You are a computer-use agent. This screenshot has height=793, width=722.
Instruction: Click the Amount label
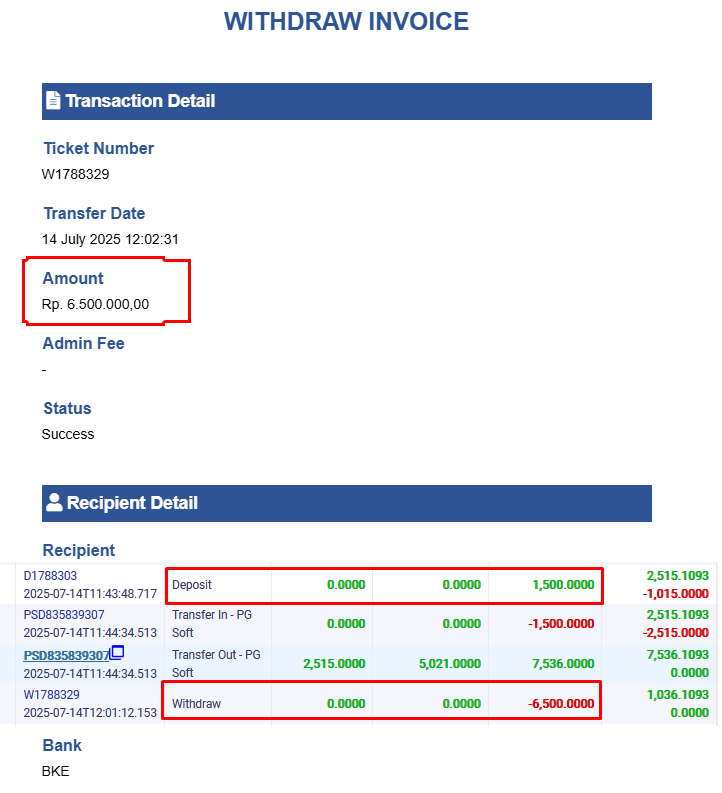pyautogui.click(x=73, y=278)
